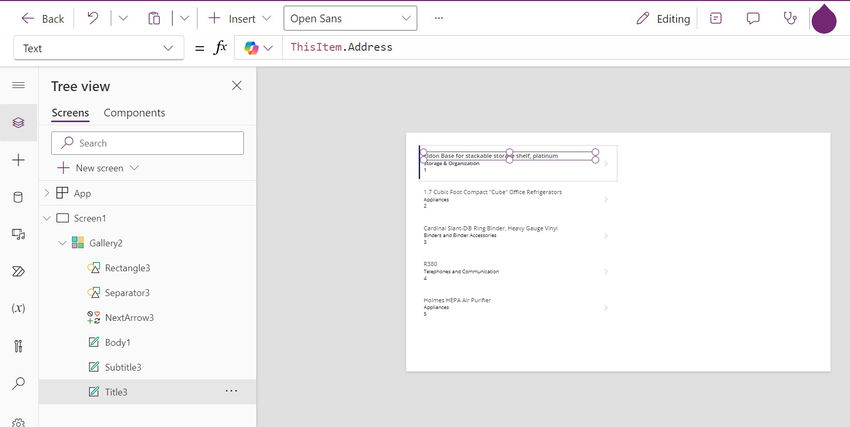This screenshot has width=850, height=427.
Task: Open the Open Sans font dropdown
Action: (x=350, y=18)
